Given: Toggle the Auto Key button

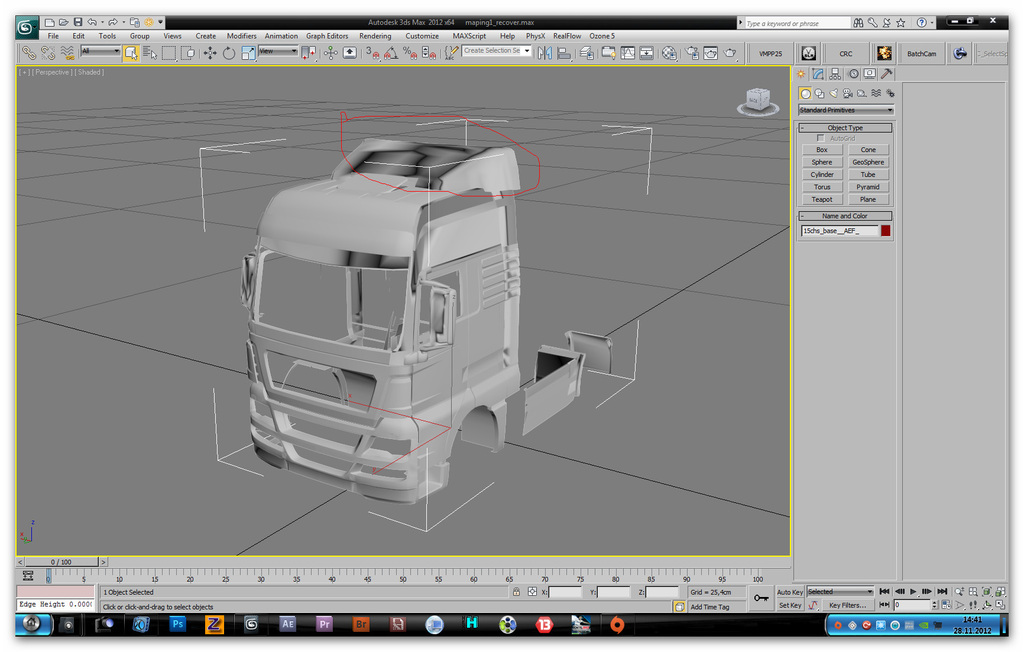Looking at the screenshot, I should (790, 592).
